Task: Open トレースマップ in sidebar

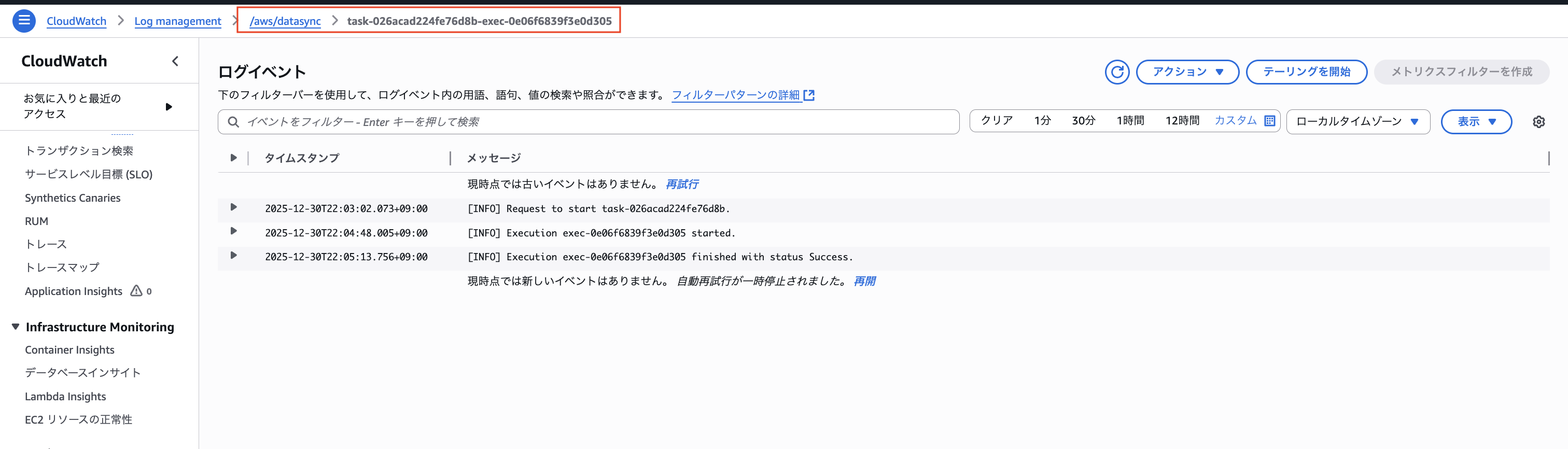Action: pyautogui.click(x=62, y=267)
